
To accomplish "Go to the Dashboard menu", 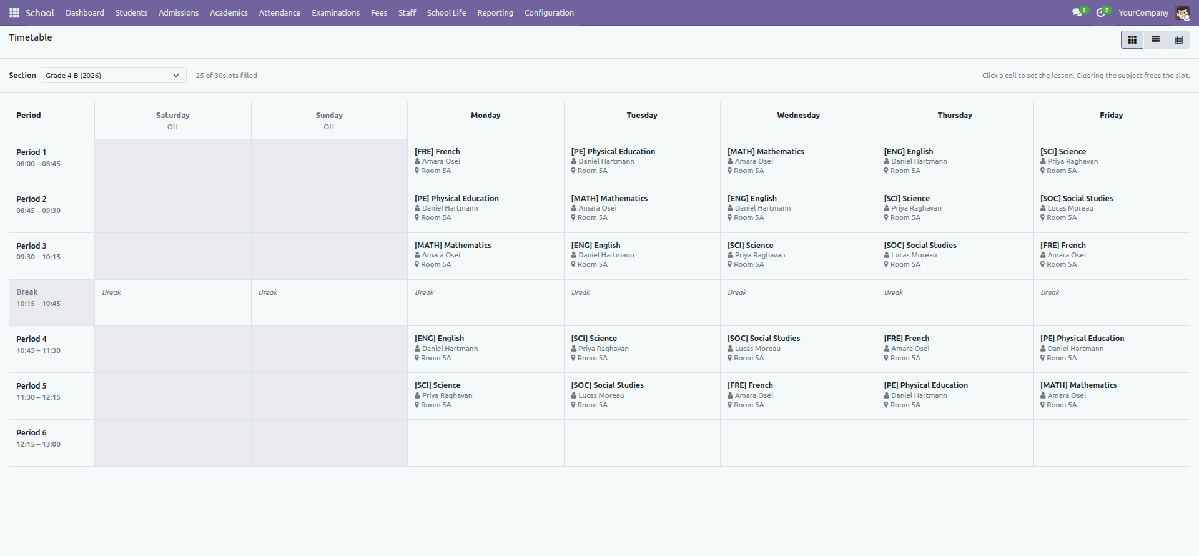I will (85, 13).
